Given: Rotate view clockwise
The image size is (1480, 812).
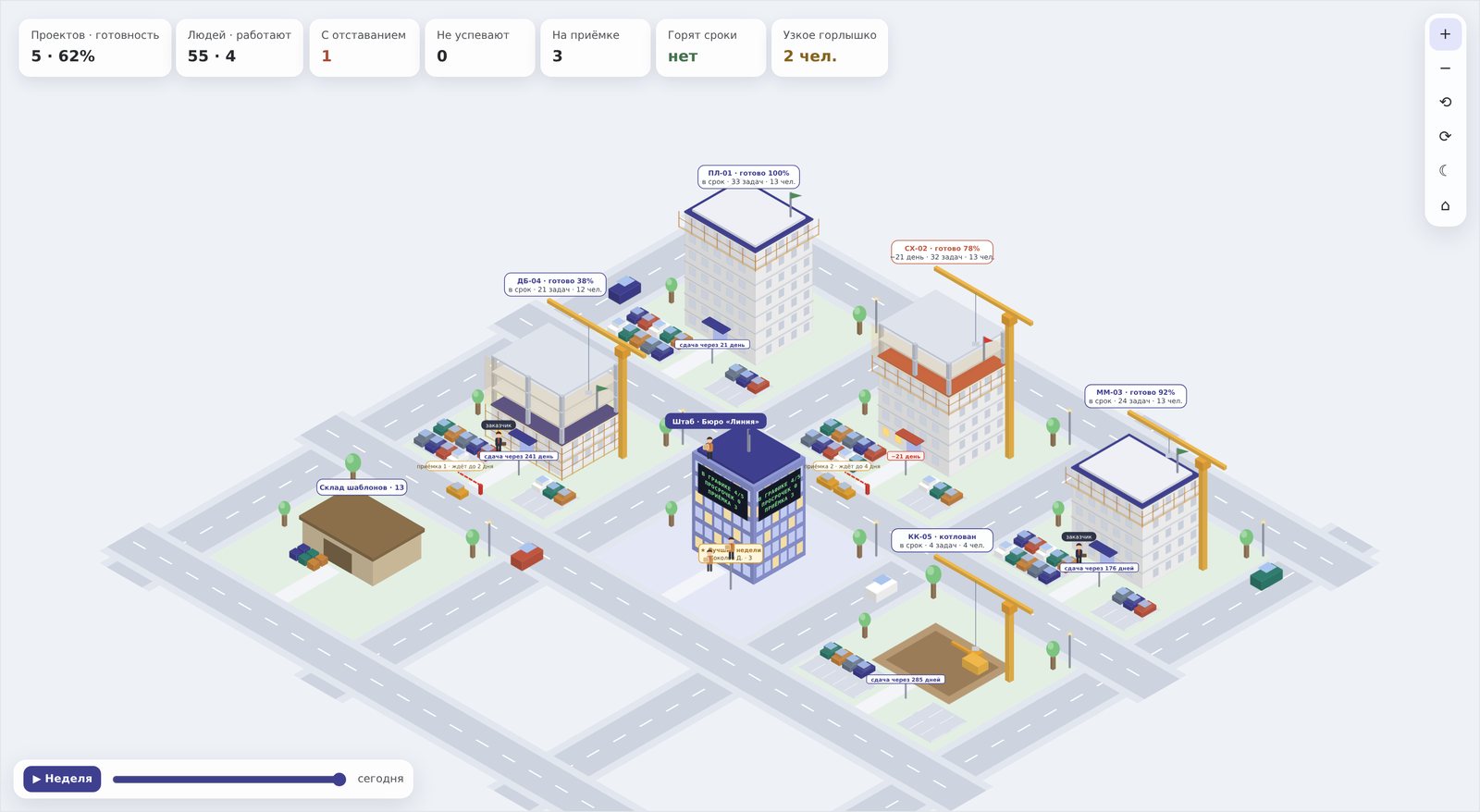Looking at the screenshot, I should point(1445,137).
